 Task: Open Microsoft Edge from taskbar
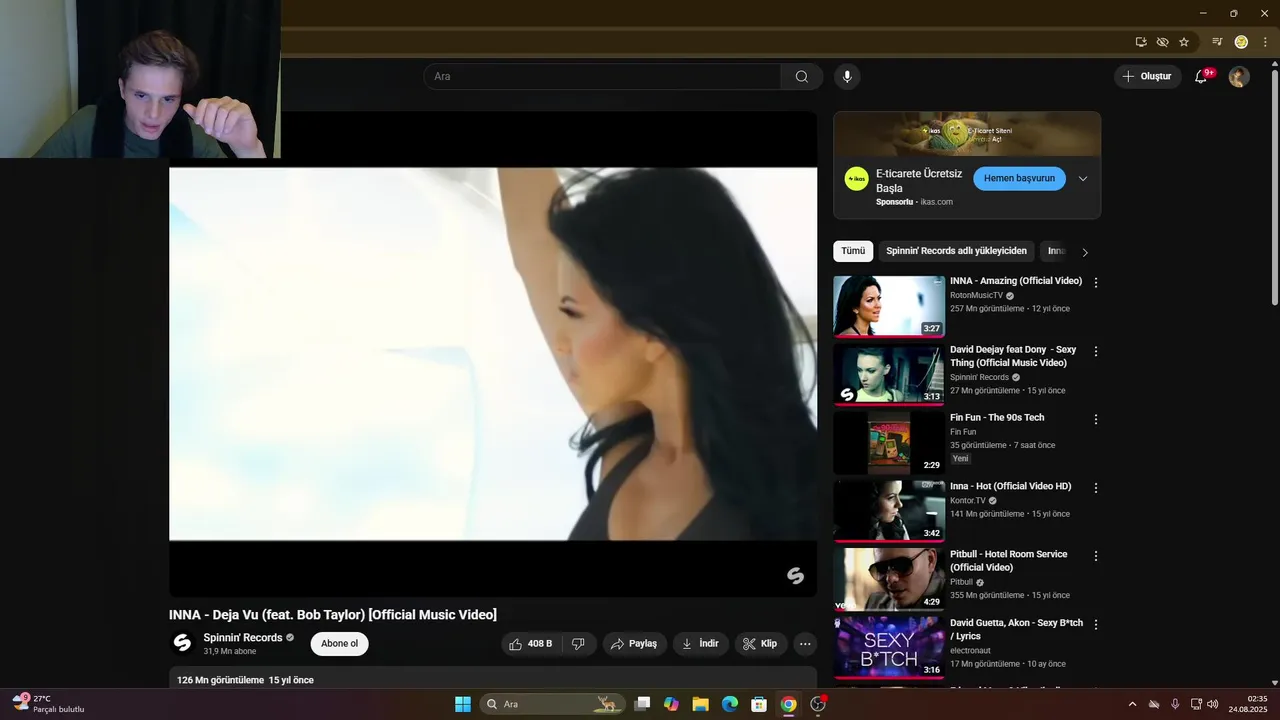click(730, 704)
